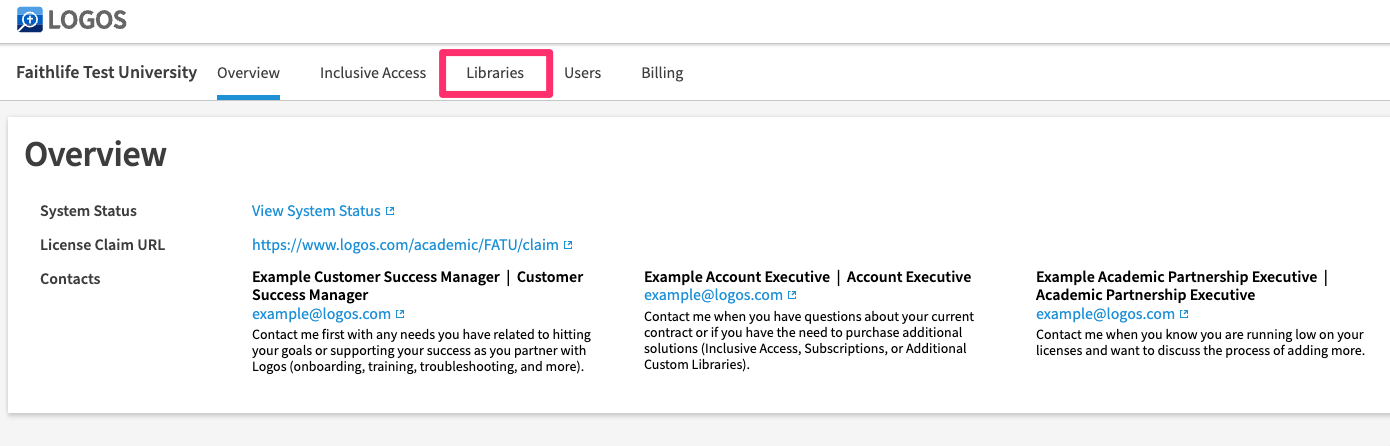1390x446 pixels.
Task: Go to the Users tab
Action: click(x=583, y=73)
